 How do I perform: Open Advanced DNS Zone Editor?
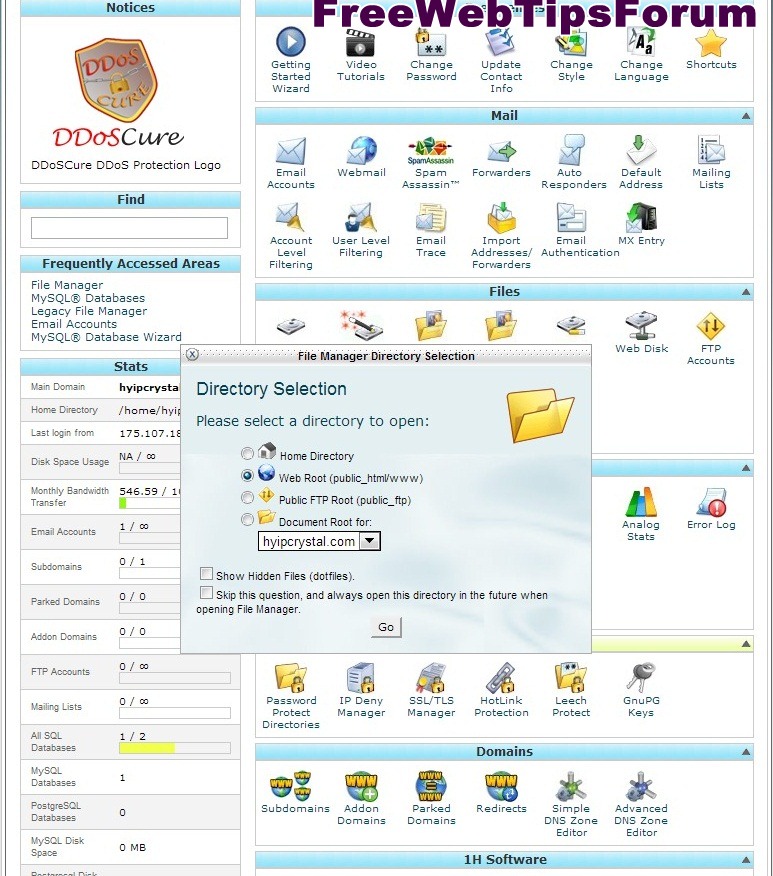(641, 786)
